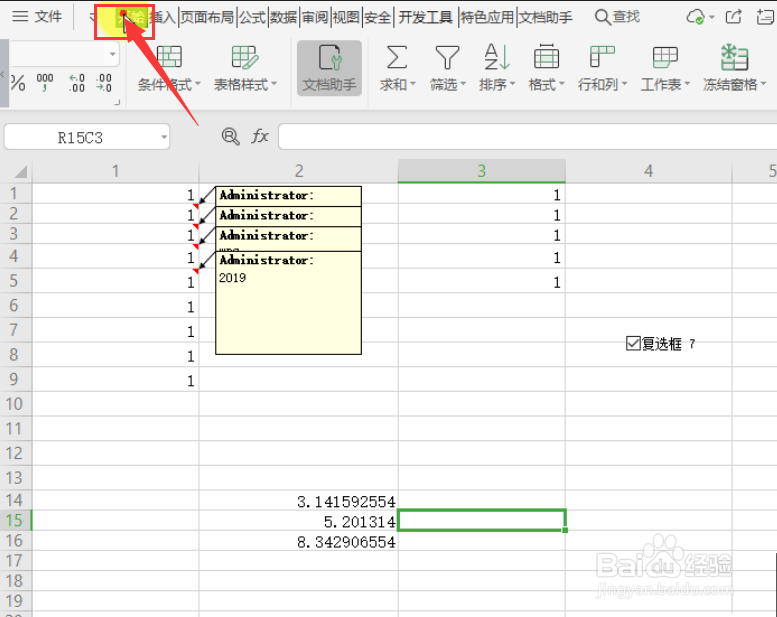The image size is (777, 617).
Task: Switch to the 视图 tab
Action: (346, 17)
